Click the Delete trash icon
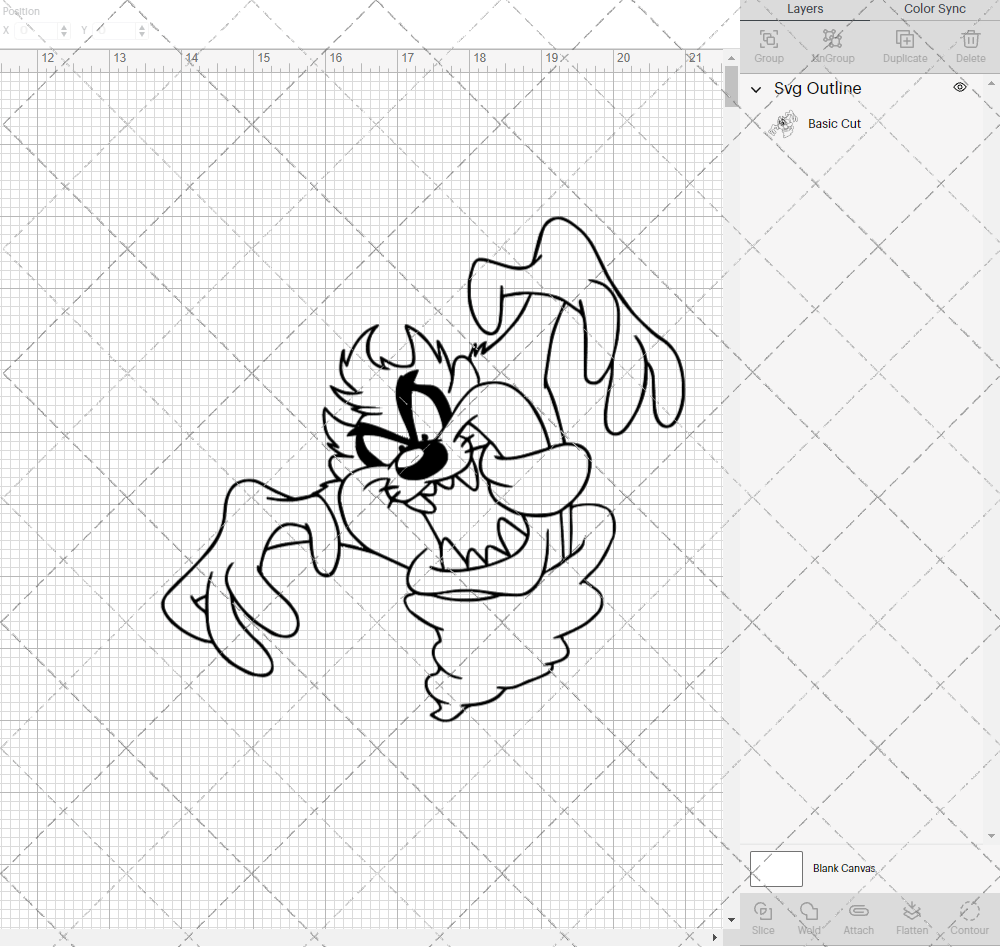1000x947 pixels. tap(971, 39)
